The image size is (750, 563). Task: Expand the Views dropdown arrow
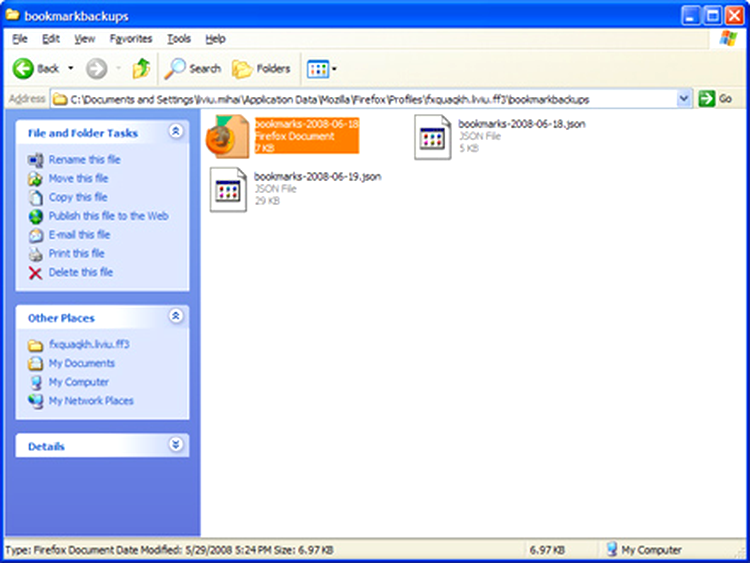(334, 69)
